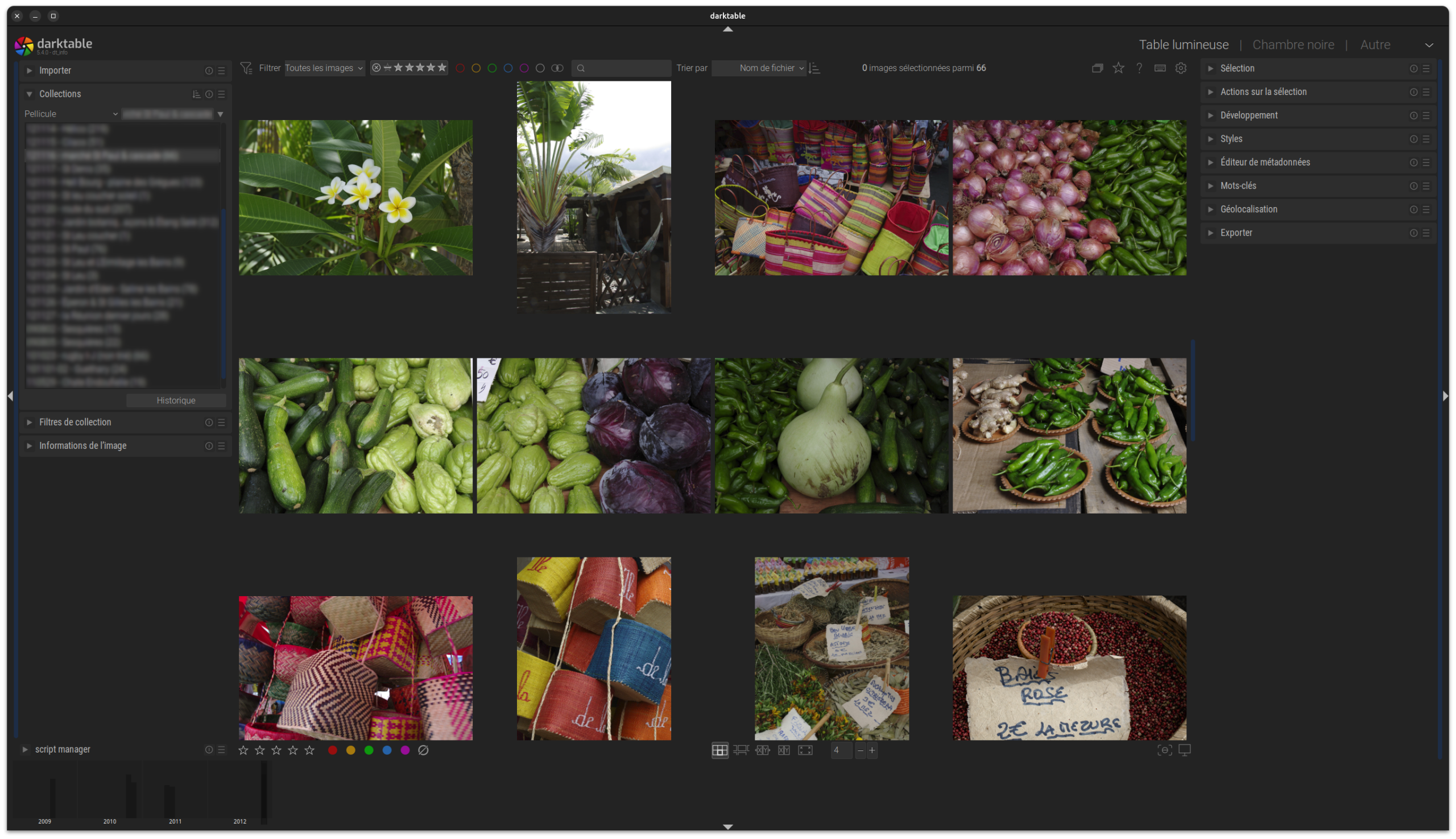
Task: Open 'Toutes les images' filter dropdown
Action: tap(324, 68)
